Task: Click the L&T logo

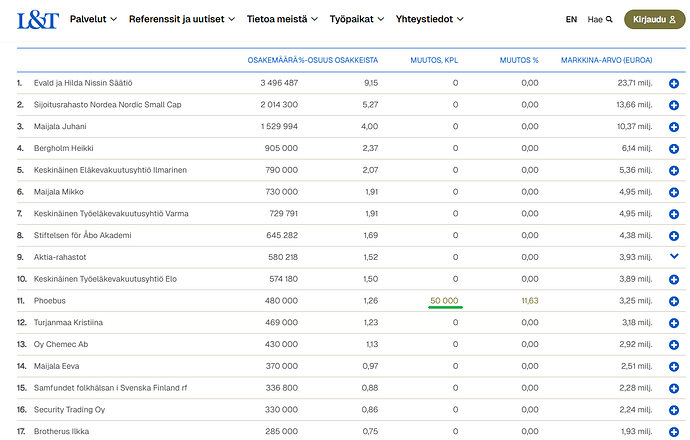Action: pyautogui.click(x=38, y=20)
